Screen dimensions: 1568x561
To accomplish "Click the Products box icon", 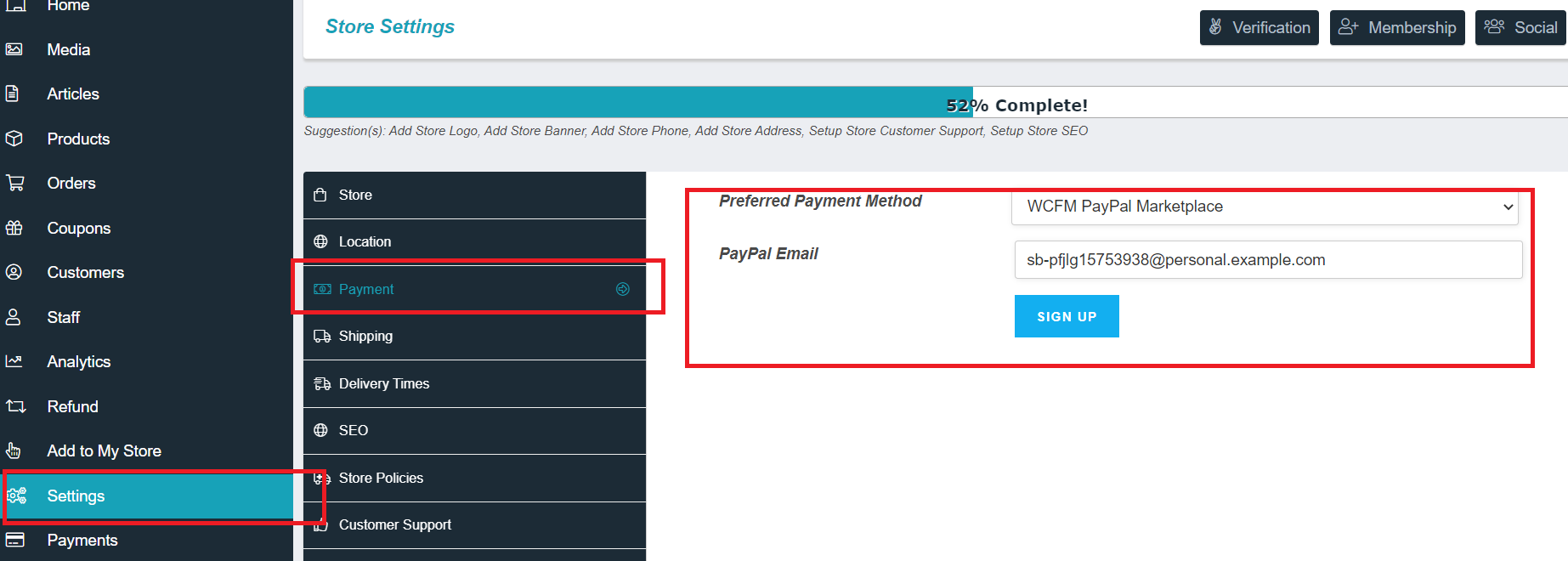I will click(15, 138).
